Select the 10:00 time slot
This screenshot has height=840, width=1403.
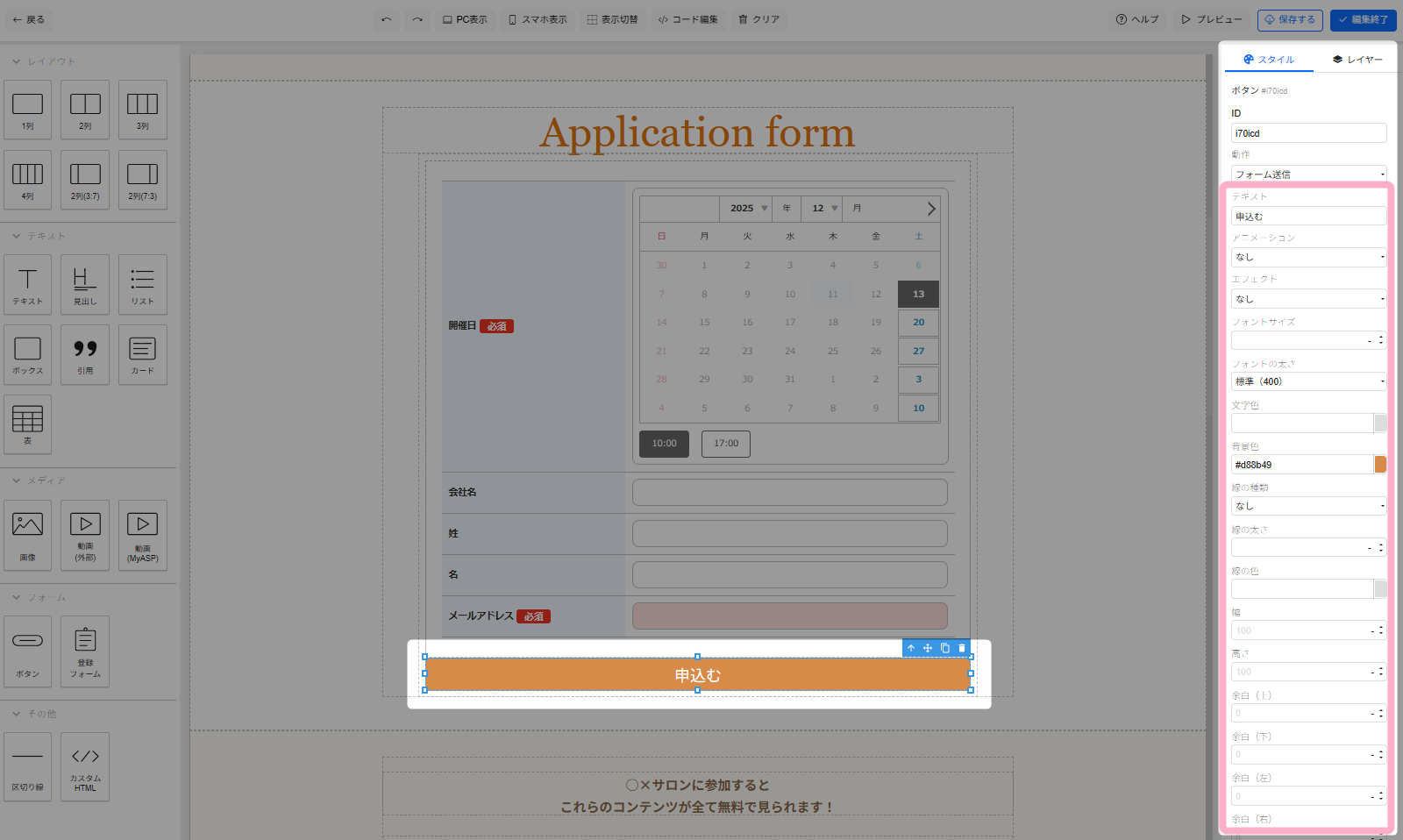pyautogui.click(x=664, y=444)
